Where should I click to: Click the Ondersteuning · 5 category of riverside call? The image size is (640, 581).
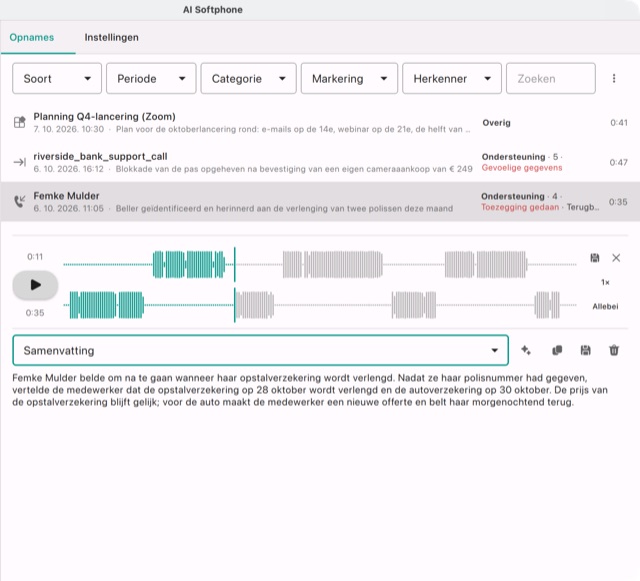[x=522, y=157]
